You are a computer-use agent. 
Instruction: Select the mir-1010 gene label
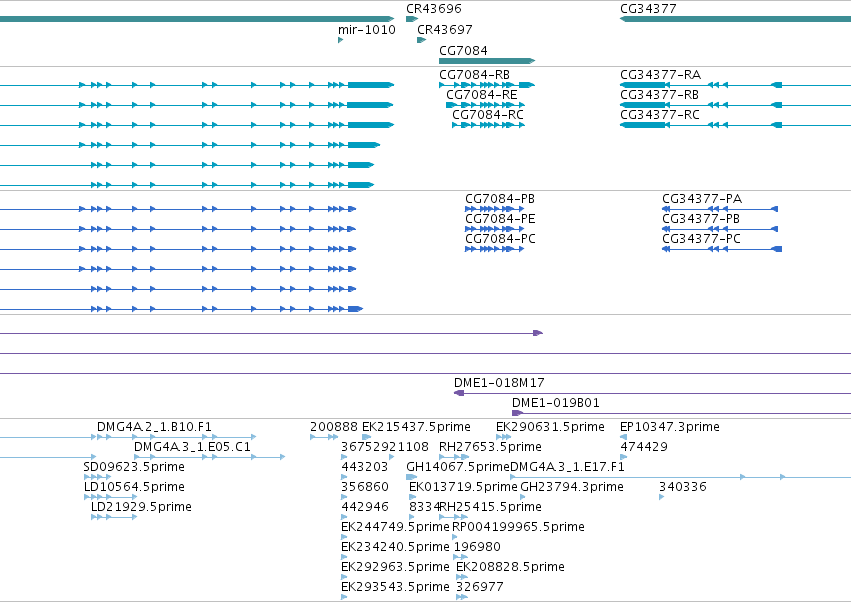click(x=366, y=30)
